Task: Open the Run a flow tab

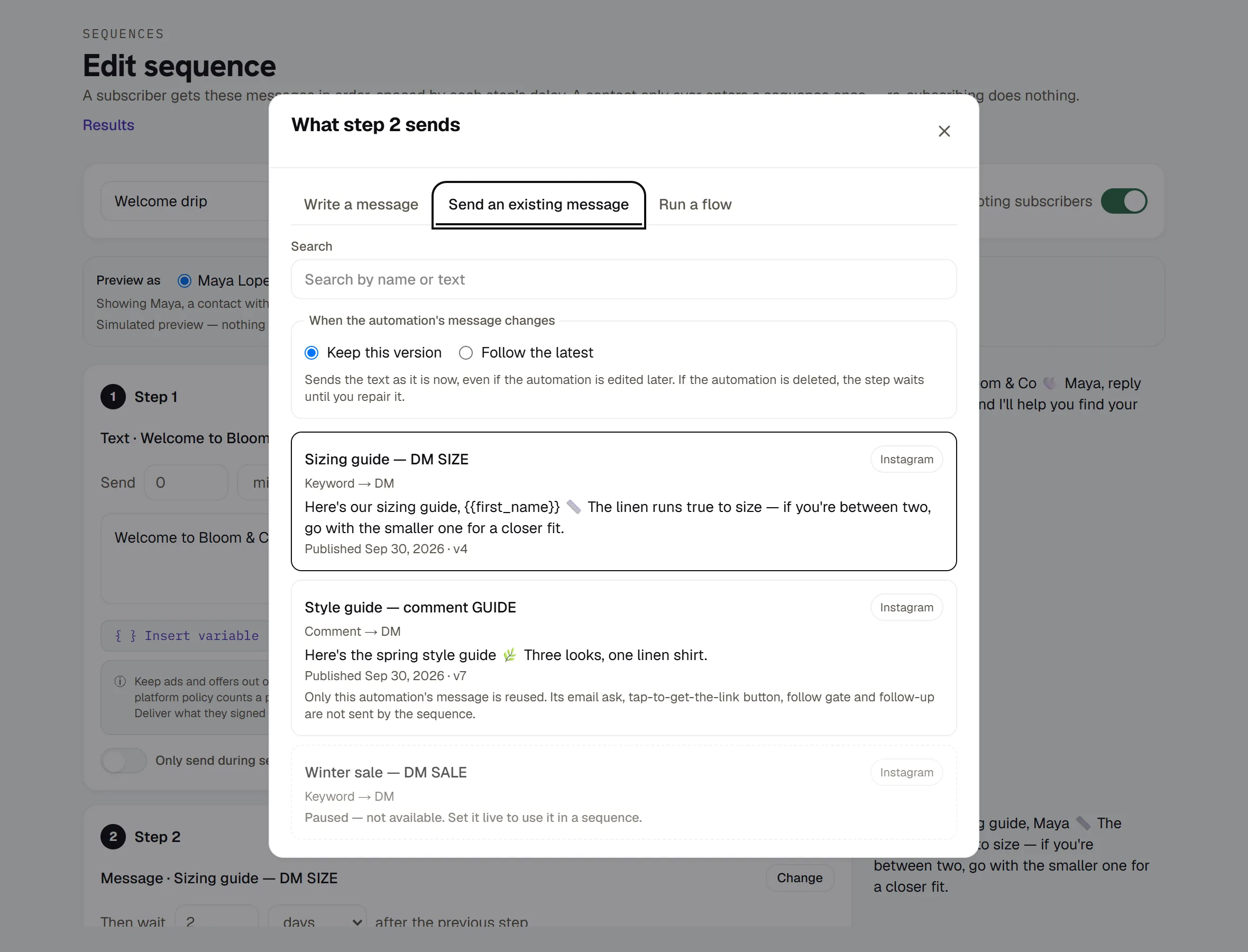Action: (x=695, y=204)
